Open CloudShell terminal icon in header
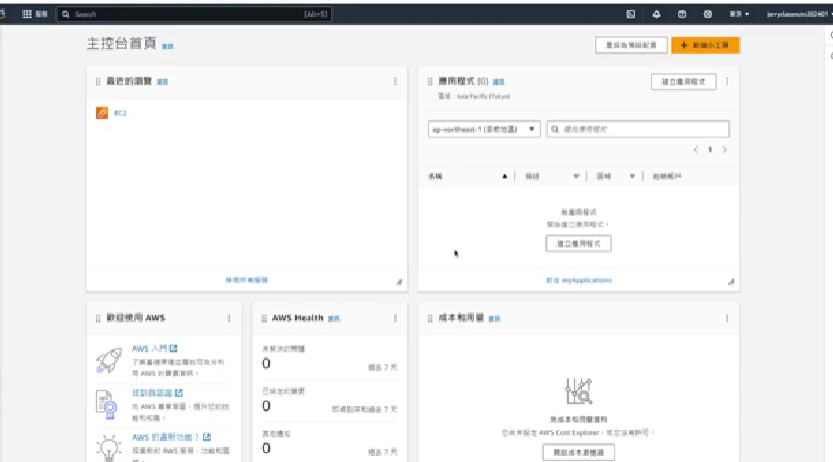Viewport: 833px width, 462px height. 631,14
